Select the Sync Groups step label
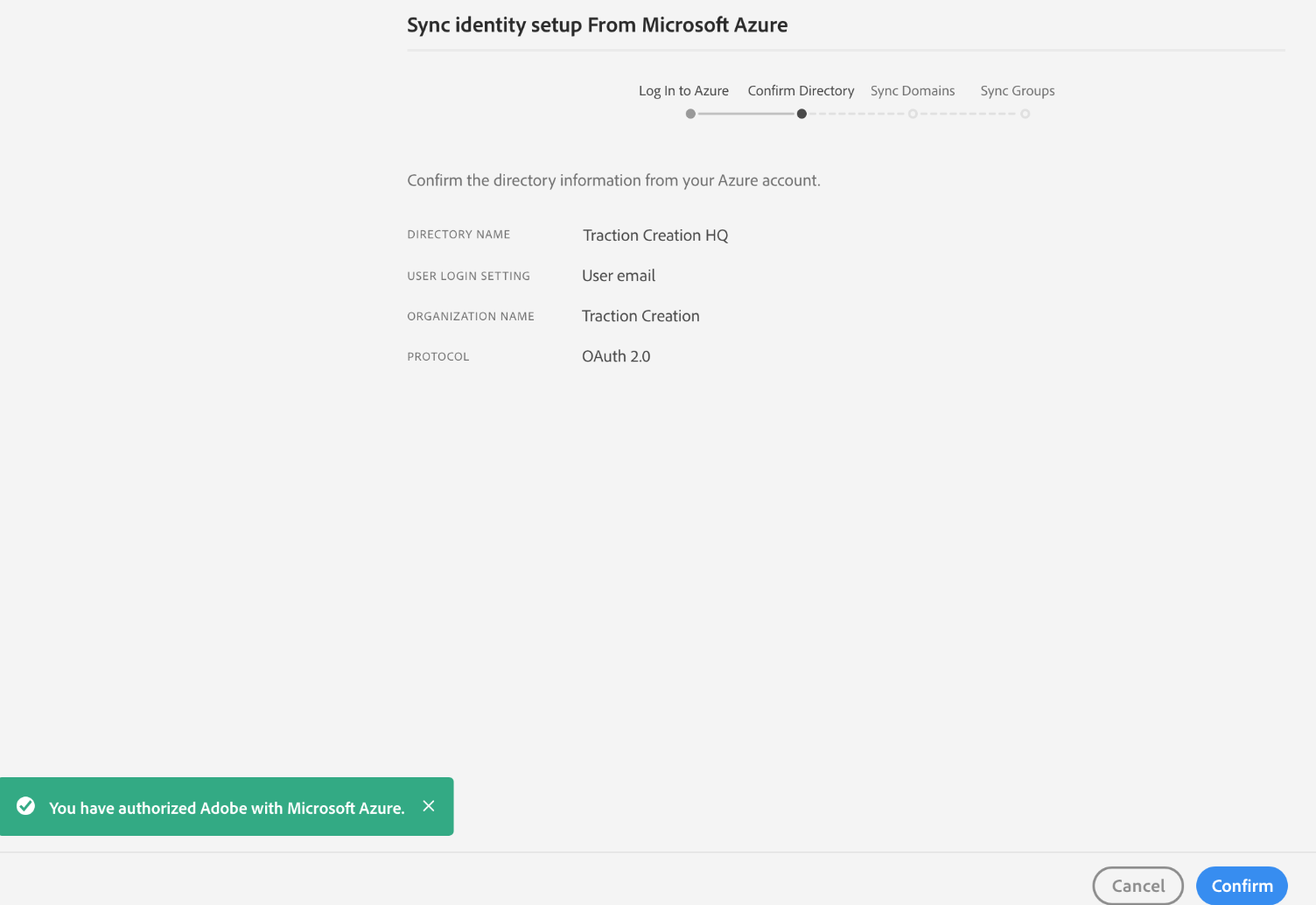 pyautogui.click(x=1018, y=90)
